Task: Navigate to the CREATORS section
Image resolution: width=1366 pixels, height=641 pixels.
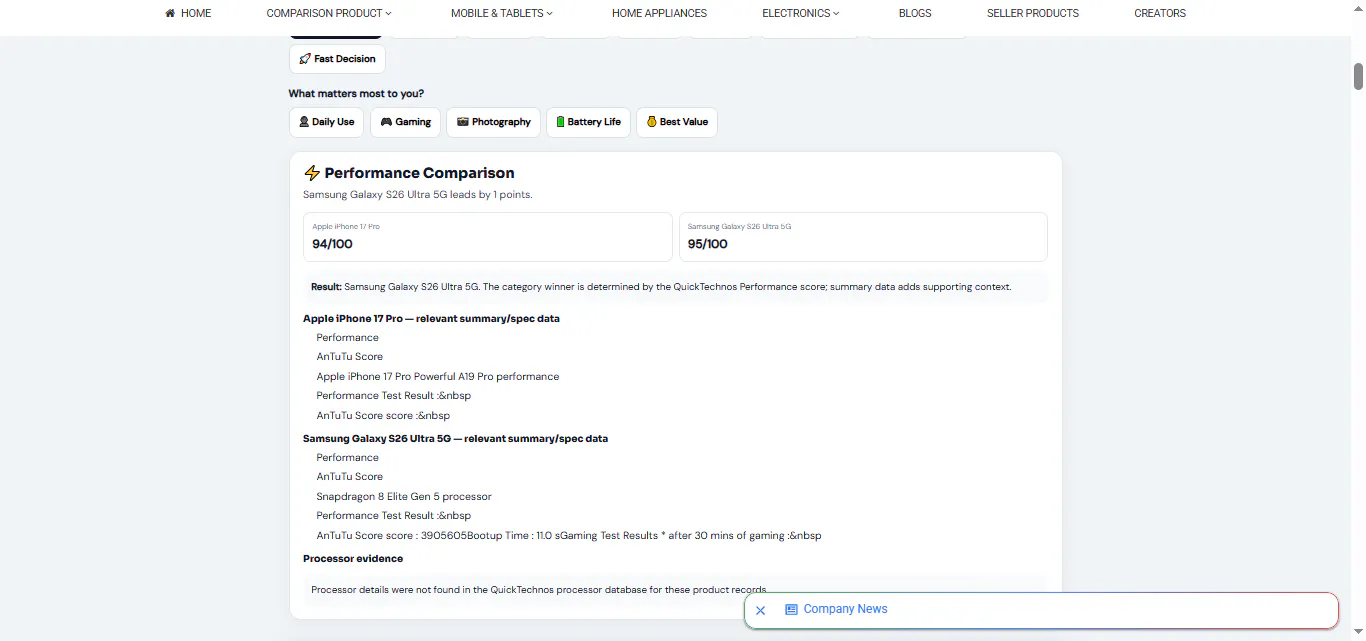Action: pos(1160,13)
